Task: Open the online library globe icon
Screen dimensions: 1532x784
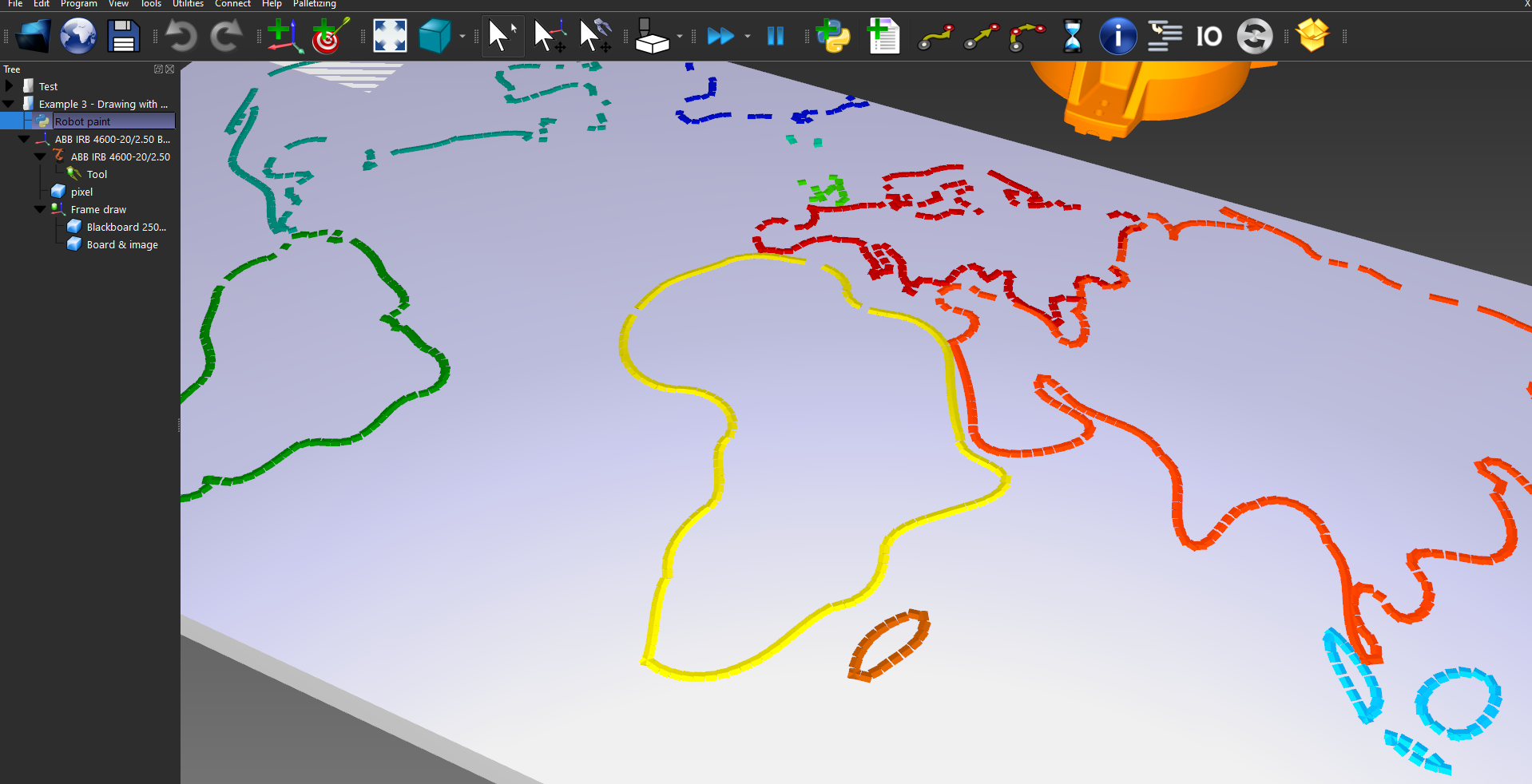Action: click(78, 37)
